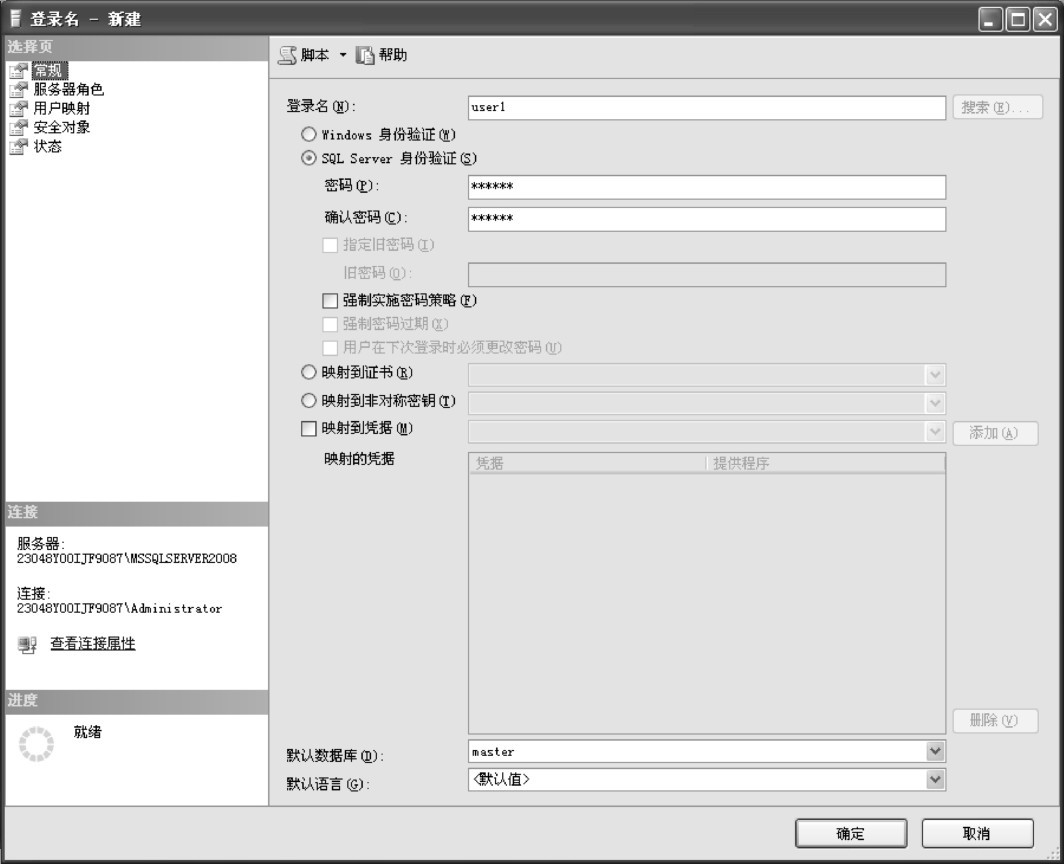Viewport: 1064px width, 864px height.
Task: Open 查看连接属性 link
Action: tap(93, 643)
